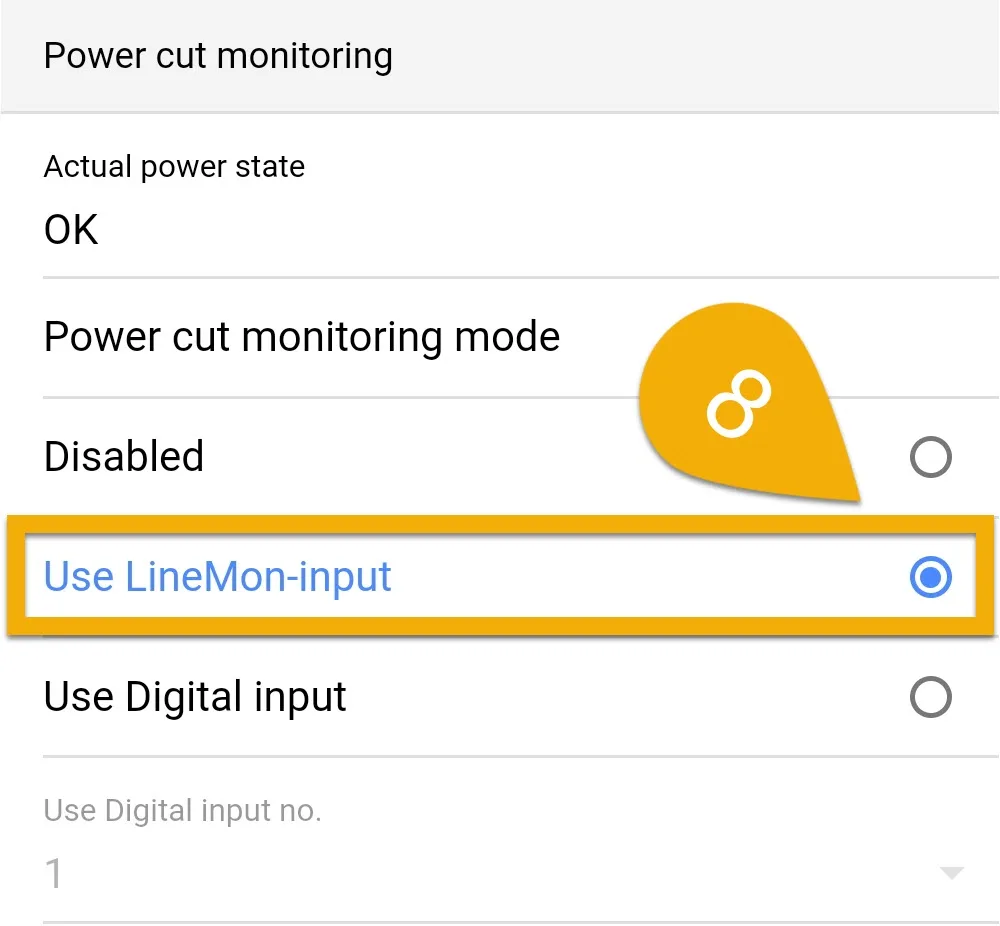Click the value 1 in the digital input field
Image resolution: width=1000 pixels, height=926 pixels.
(x=54, y=873)
